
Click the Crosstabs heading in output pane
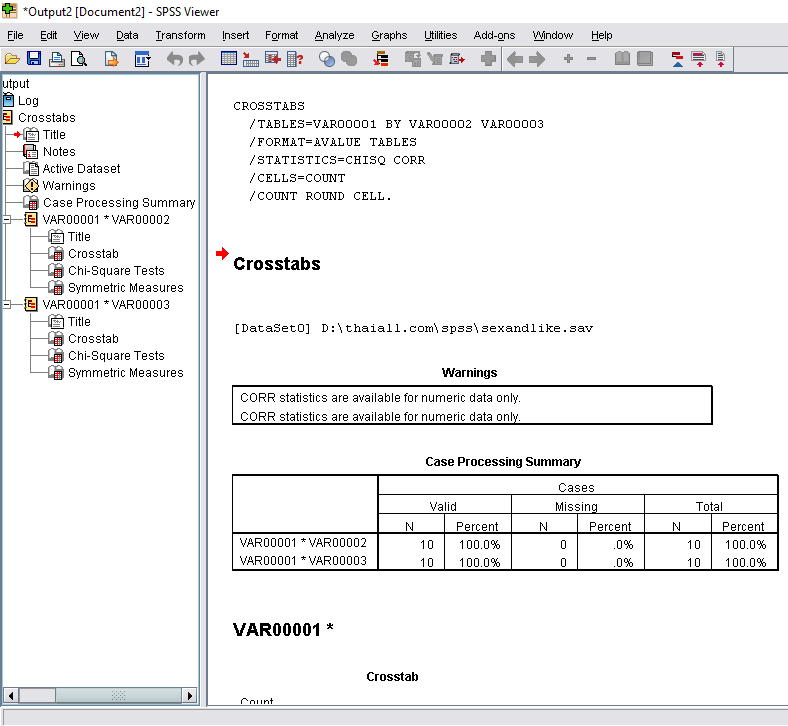click(x=277, y=264)
